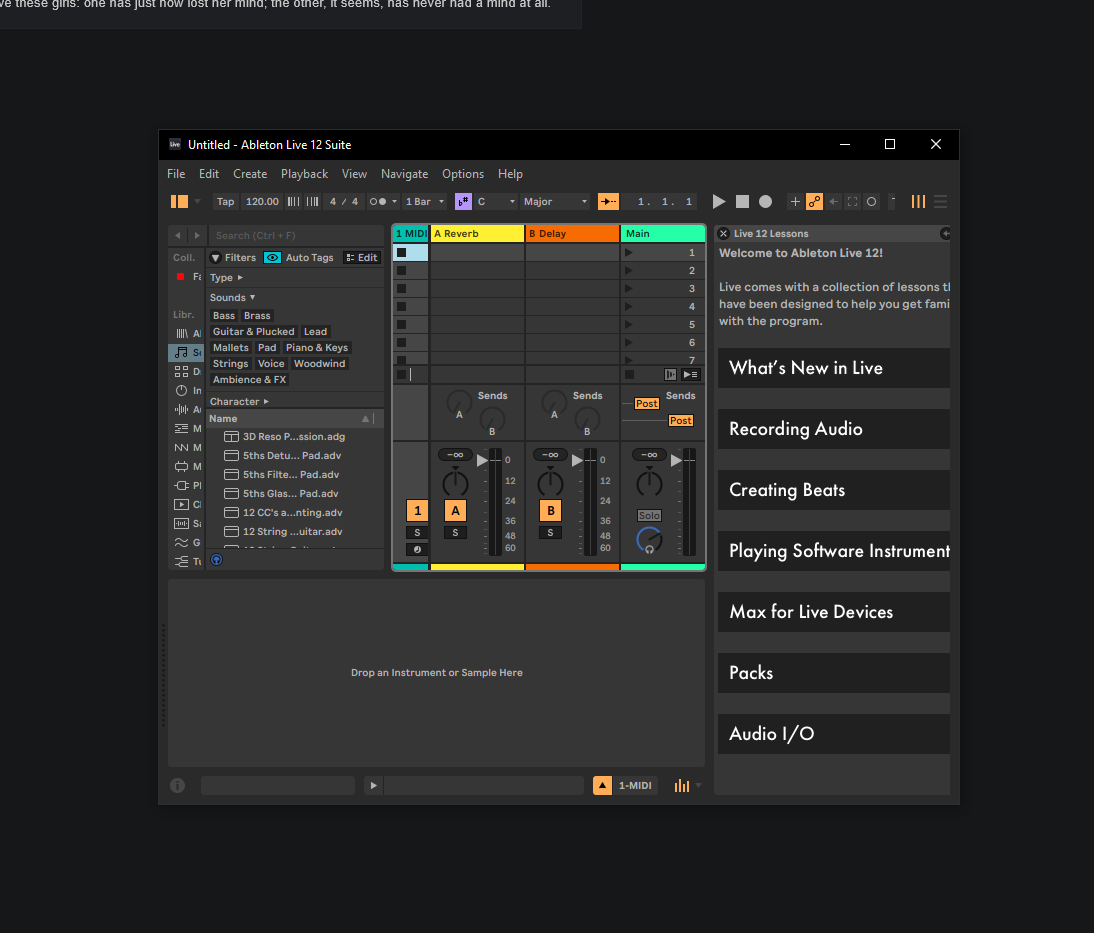
Task: Click the MIDI Arrangement Overdub plus button
Action: click(795, 202)
